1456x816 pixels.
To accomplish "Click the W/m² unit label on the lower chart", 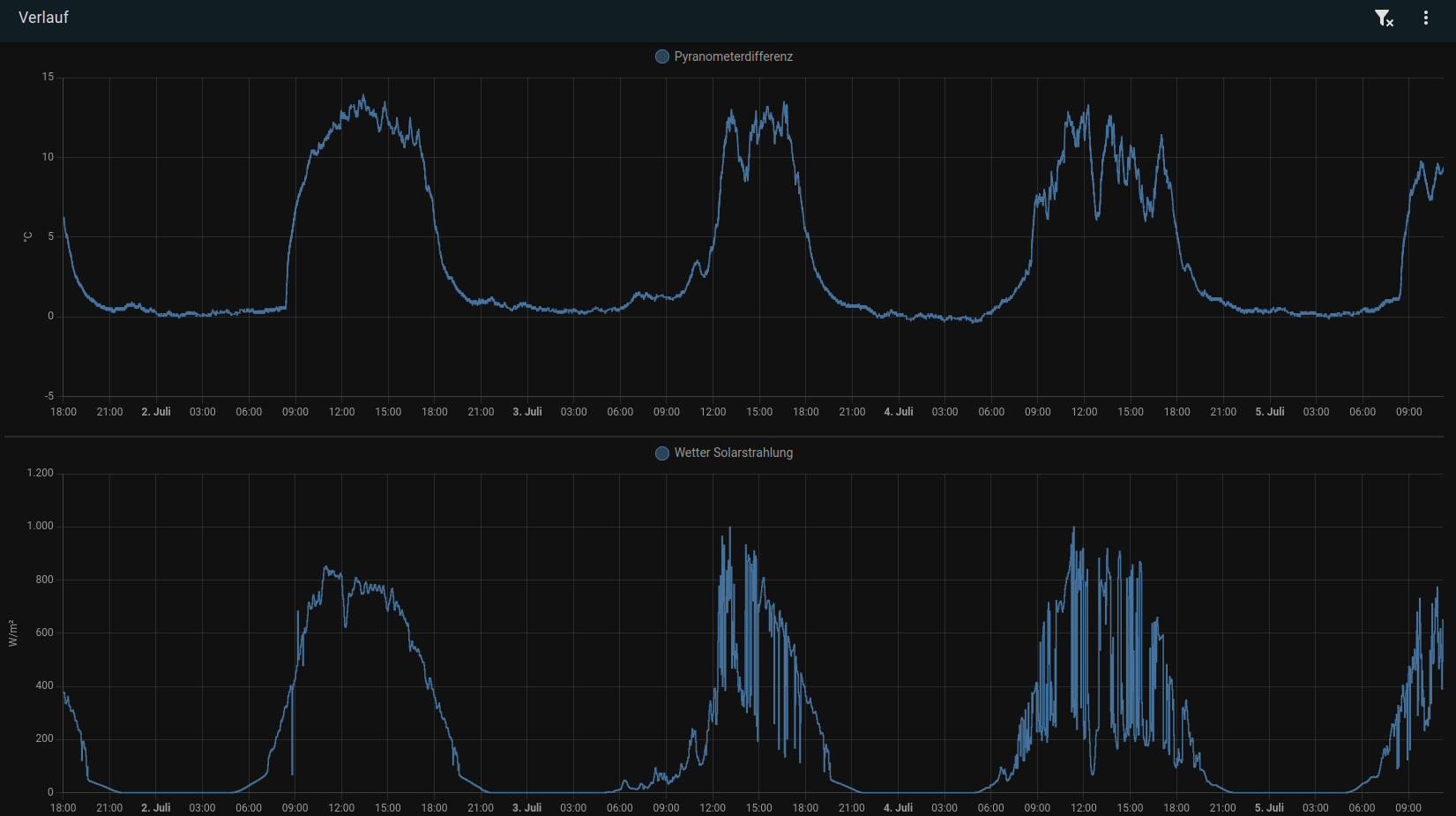I will click(x=13, y=633).
